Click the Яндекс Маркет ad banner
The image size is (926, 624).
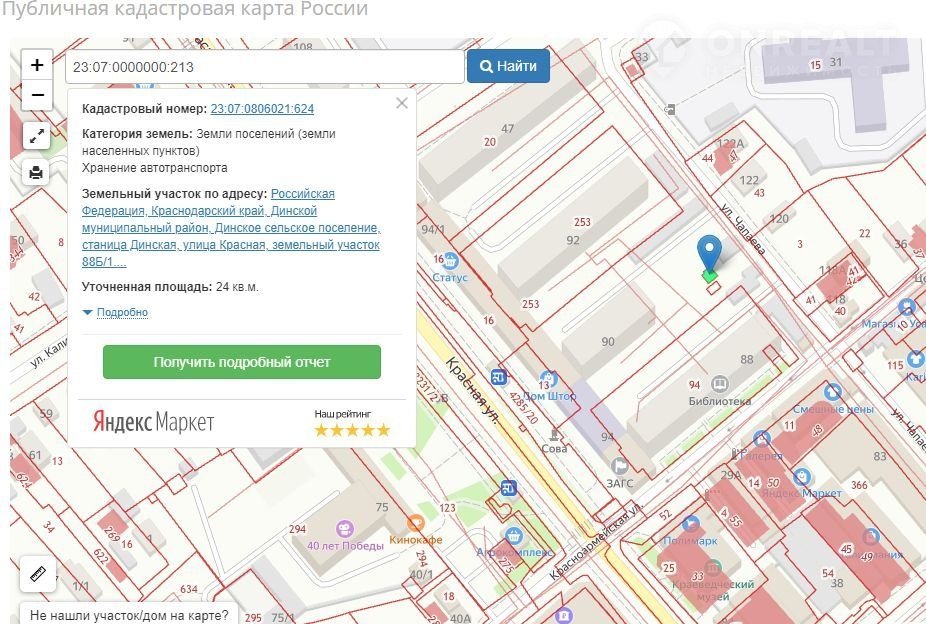[154, 422]
